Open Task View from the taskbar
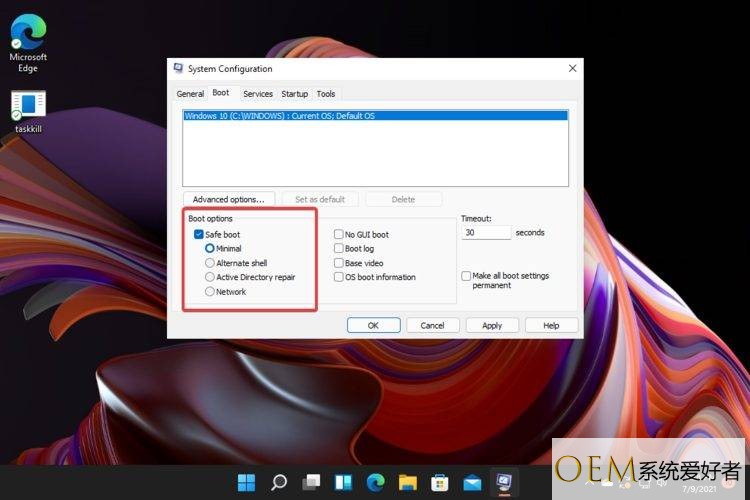This screenshot has height=500, width=750. pyautogui.click(x=311, y=482)
